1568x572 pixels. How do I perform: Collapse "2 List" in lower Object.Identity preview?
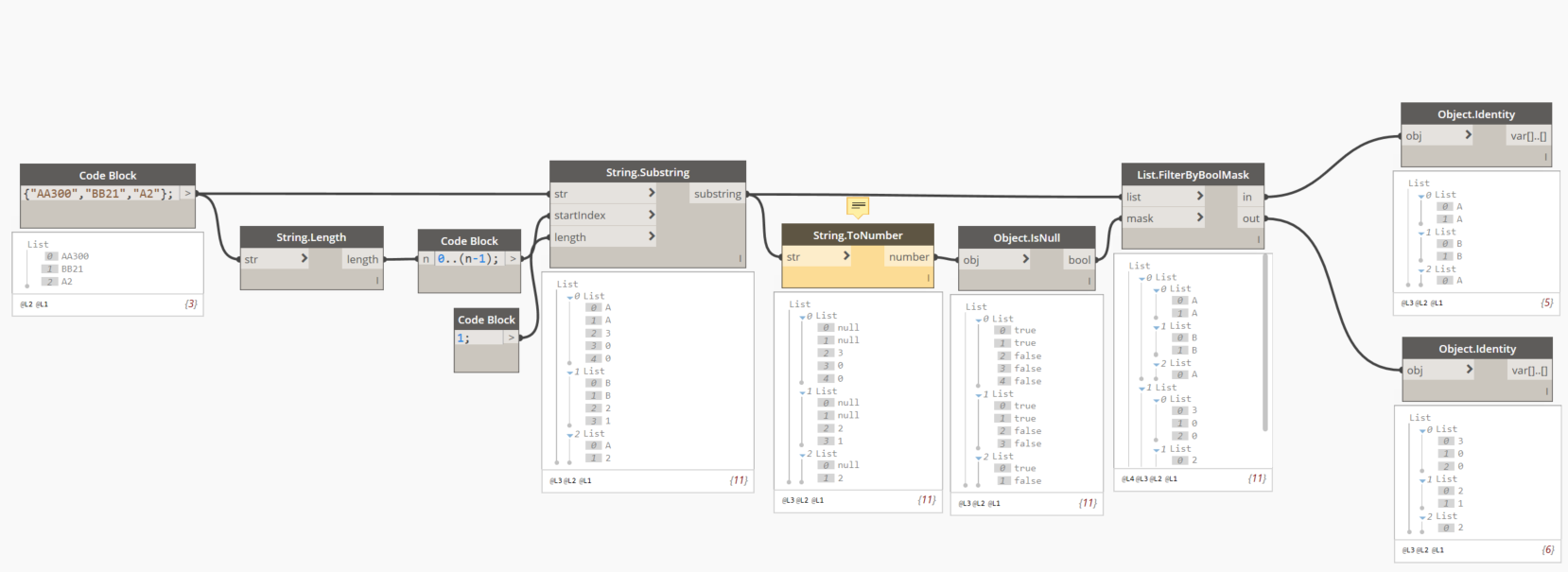pyautogui.click(x=1423, y=517)
